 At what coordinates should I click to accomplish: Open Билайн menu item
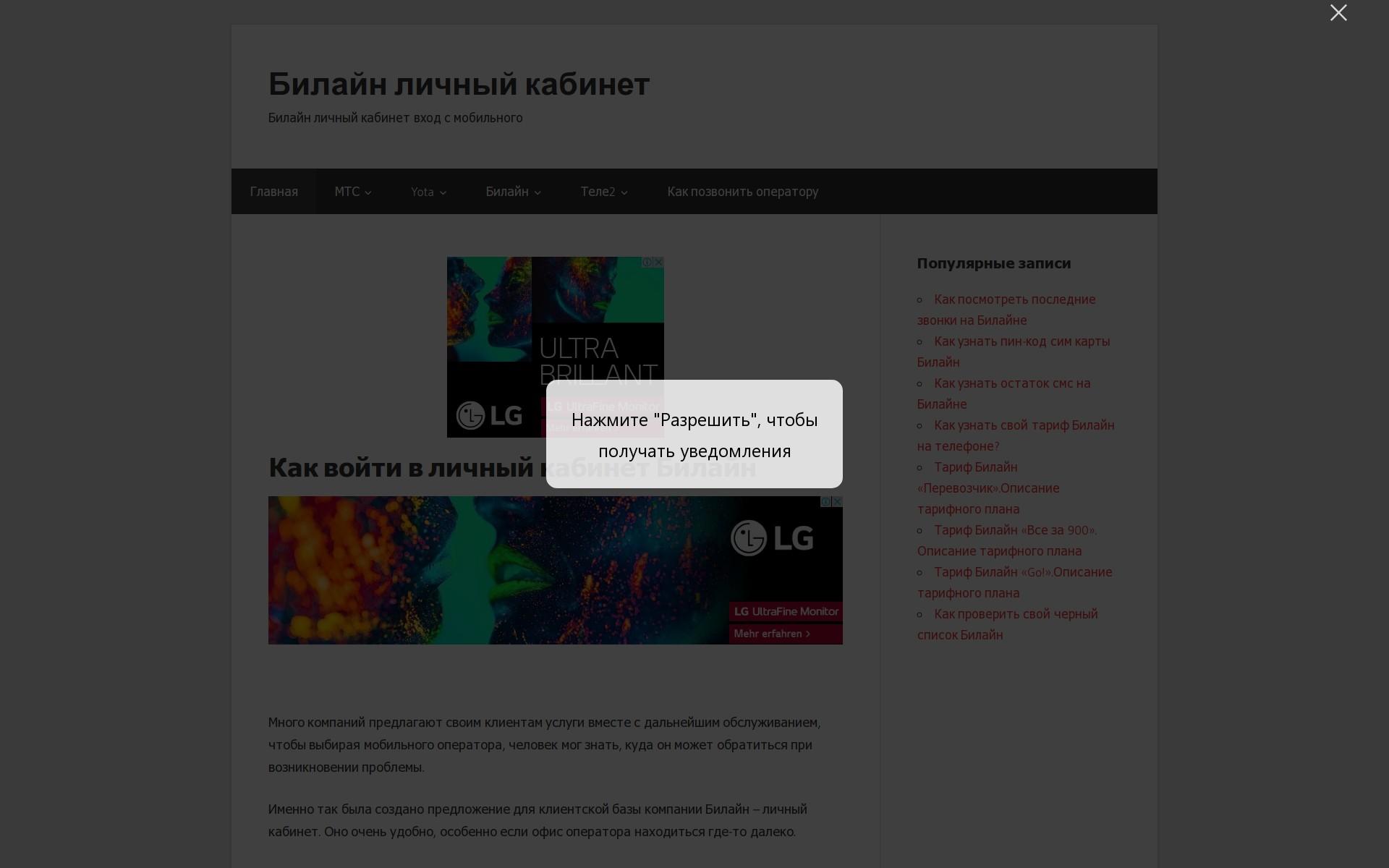[x=507, y=192]
